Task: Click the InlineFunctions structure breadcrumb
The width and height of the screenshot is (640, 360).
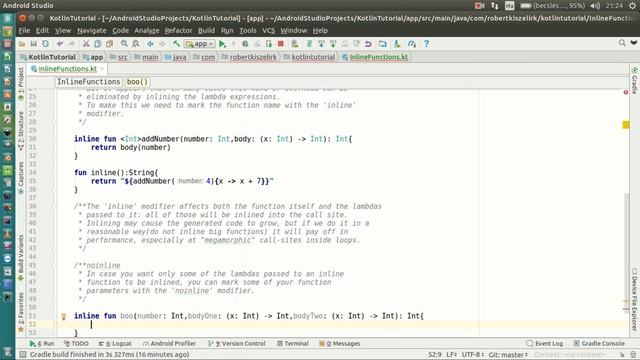Action: point(89,82)
